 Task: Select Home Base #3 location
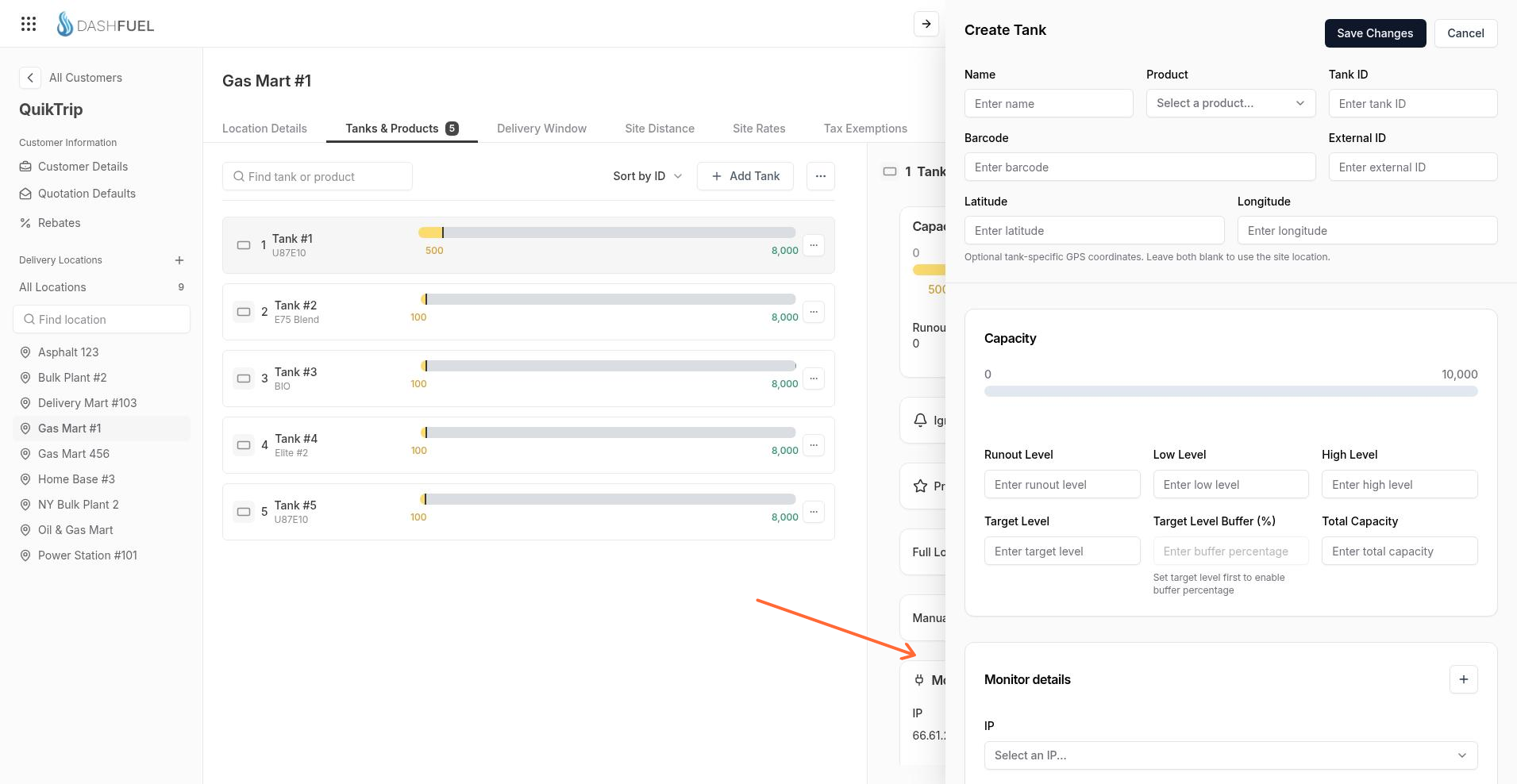pos(102,479)
